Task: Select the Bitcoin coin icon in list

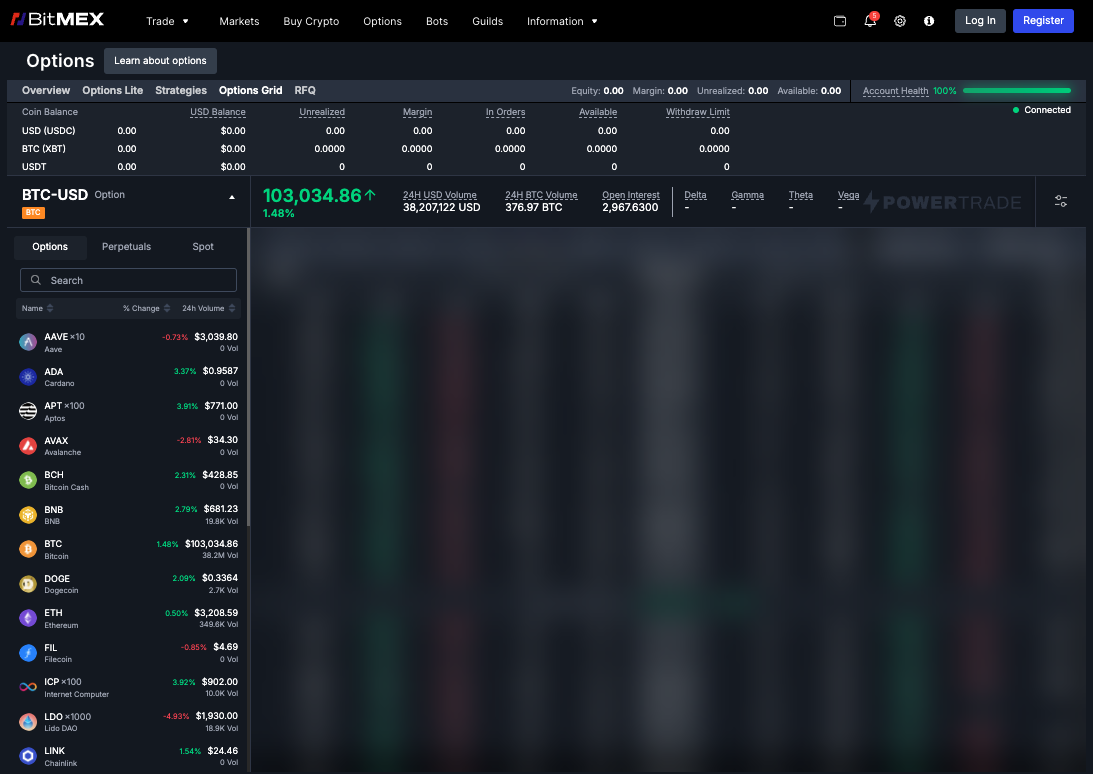Action: click(x=28, y=549)
